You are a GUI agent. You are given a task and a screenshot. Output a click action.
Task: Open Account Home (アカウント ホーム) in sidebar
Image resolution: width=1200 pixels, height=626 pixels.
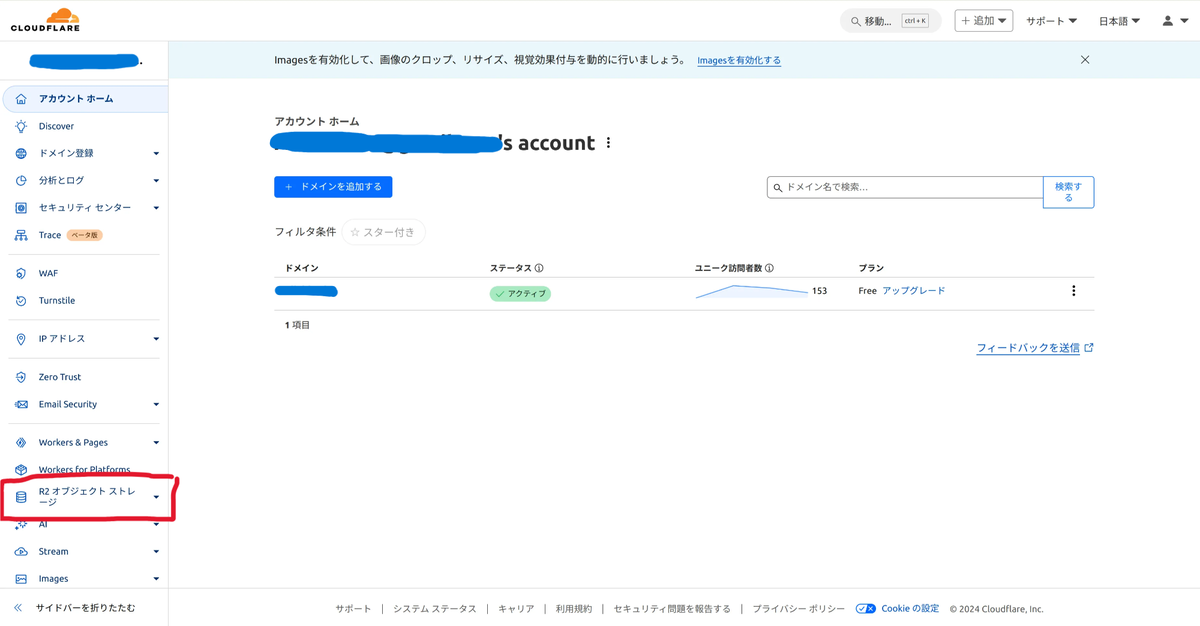(x=84, y=99)
